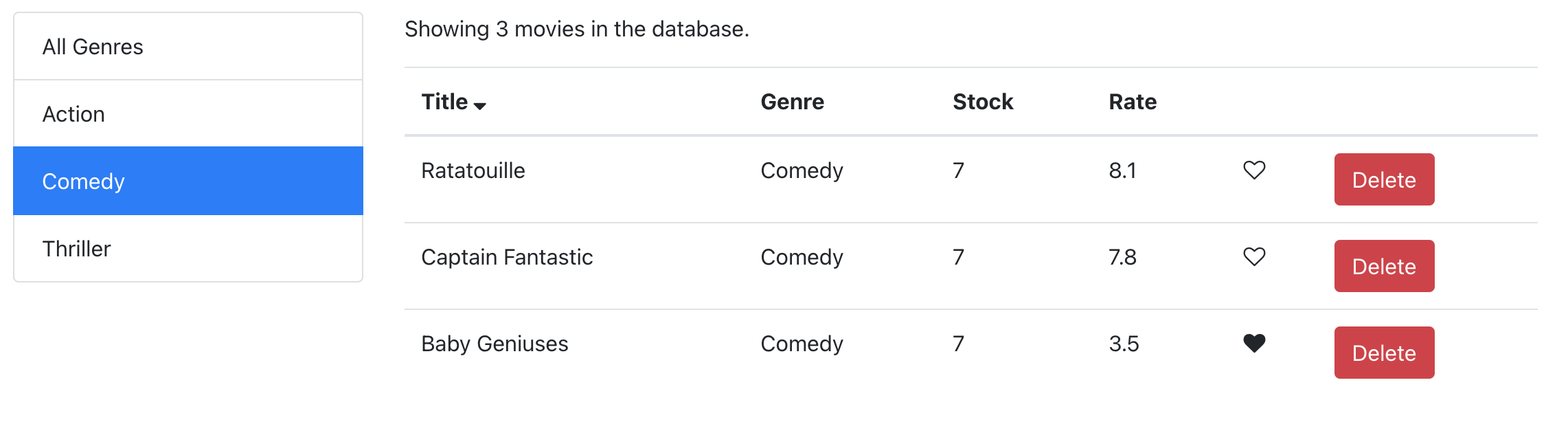Click the Captain Fantastic title text
Screen dimensions: 1568x433
click(507, 257)
